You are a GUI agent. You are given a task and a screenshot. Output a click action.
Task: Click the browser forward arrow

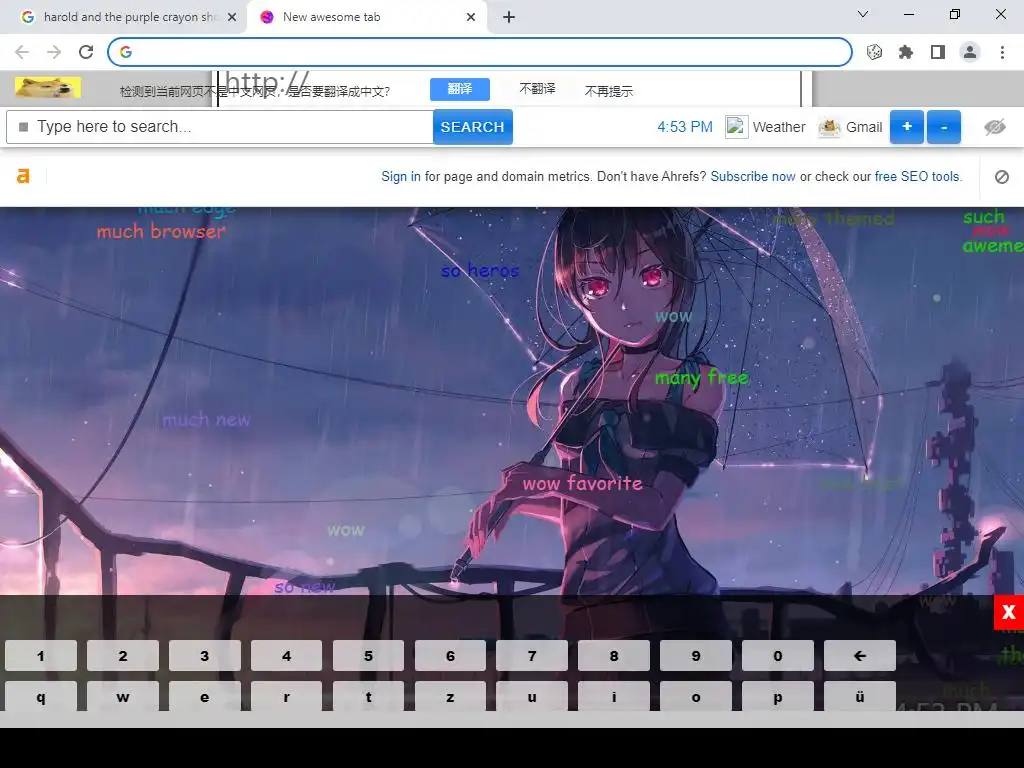coord(54,52)
